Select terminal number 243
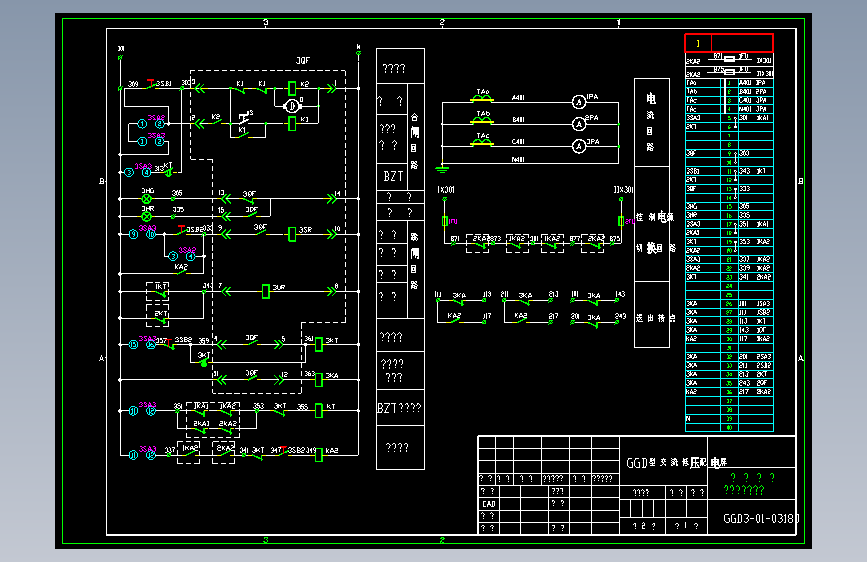This screenshot has width=867, height=562. (x=620, y=316)
